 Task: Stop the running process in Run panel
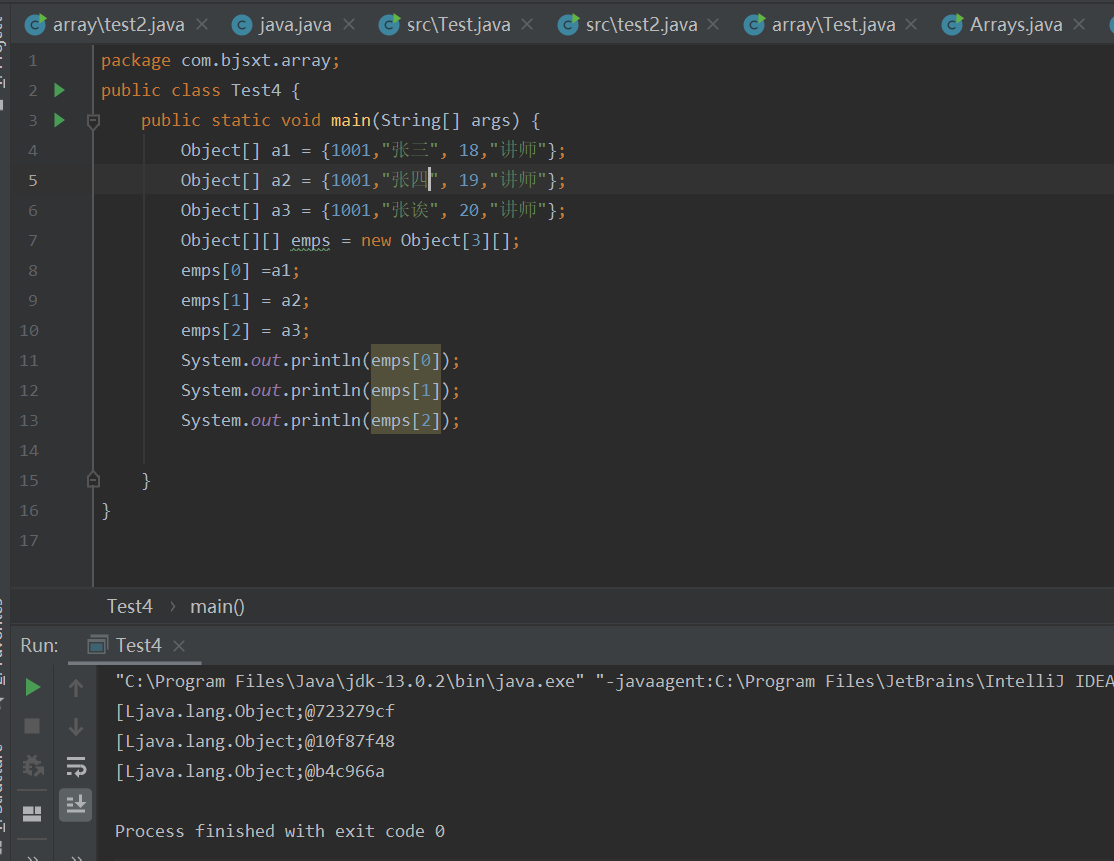[32, 726]
